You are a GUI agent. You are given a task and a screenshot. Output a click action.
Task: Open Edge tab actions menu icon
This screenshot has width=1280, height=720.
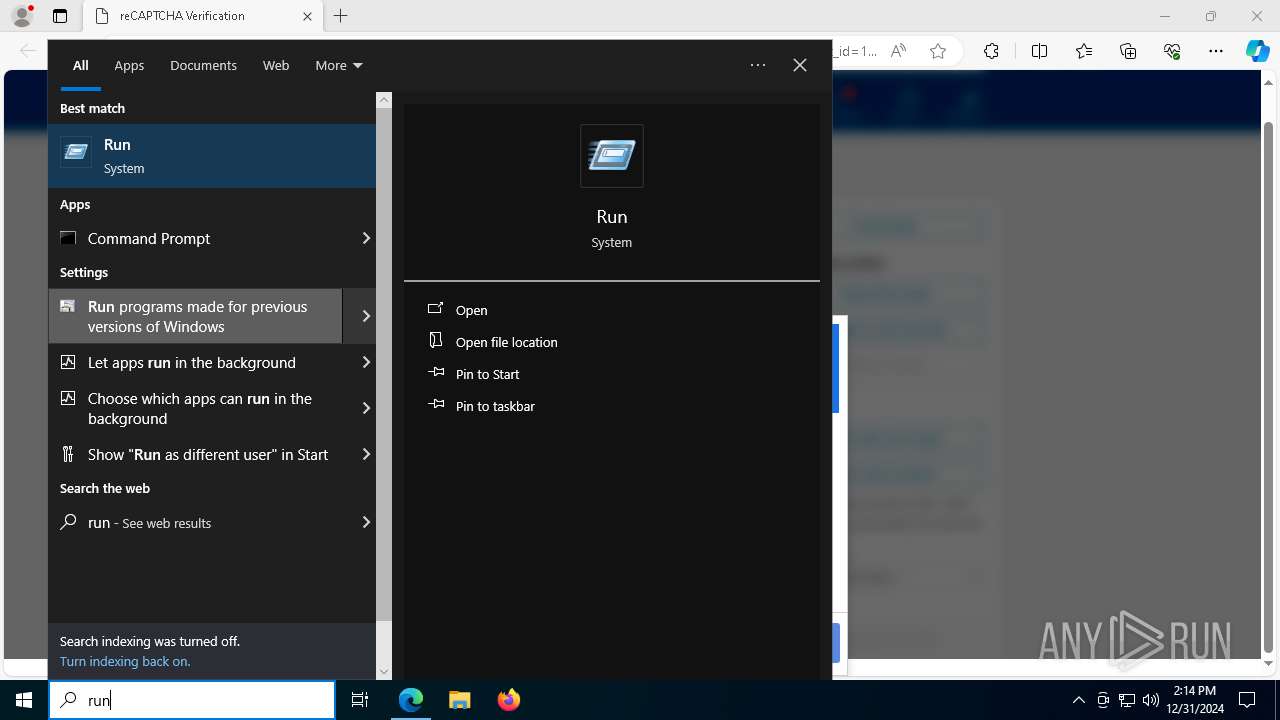click(60, 16)
